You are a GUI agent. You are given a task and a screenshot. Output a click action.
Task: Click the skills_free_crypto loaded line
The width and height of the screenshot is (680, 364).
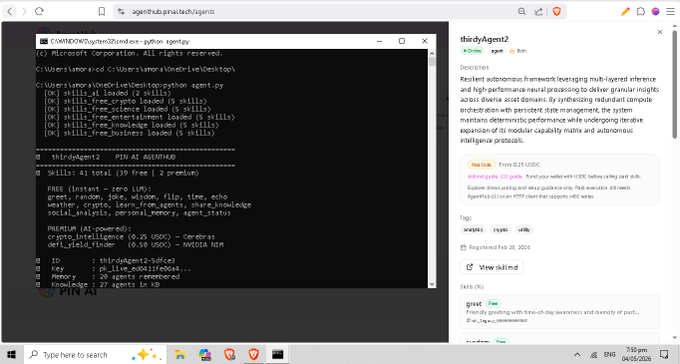click(x=125, y=101)
